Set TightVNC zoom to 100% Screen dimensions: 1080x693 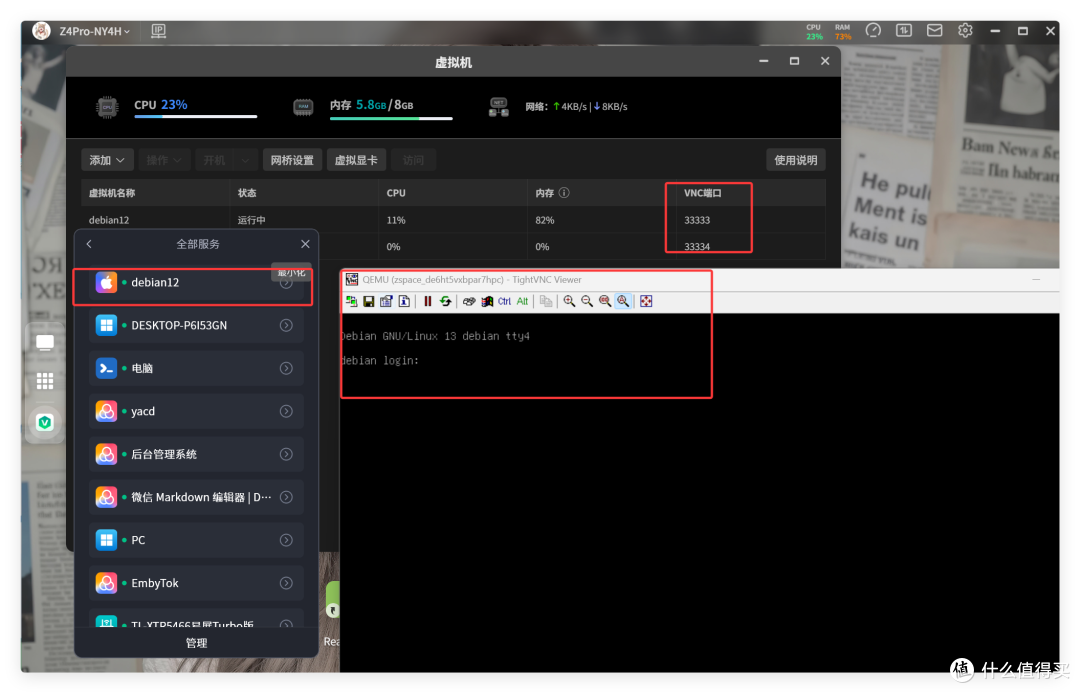[605, 301]
